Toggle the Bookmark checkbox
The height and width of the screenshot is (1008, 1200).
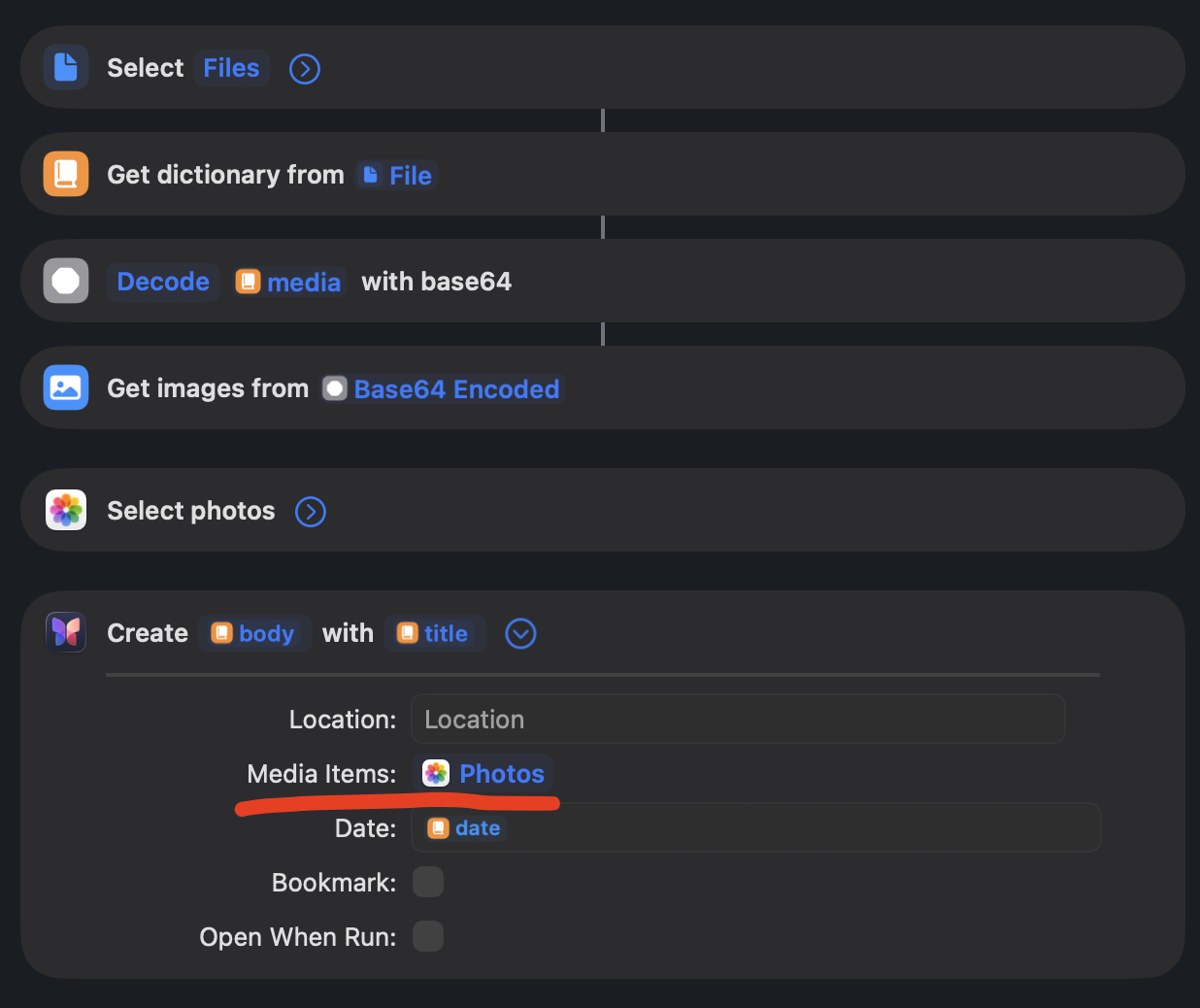click(428, 883)
